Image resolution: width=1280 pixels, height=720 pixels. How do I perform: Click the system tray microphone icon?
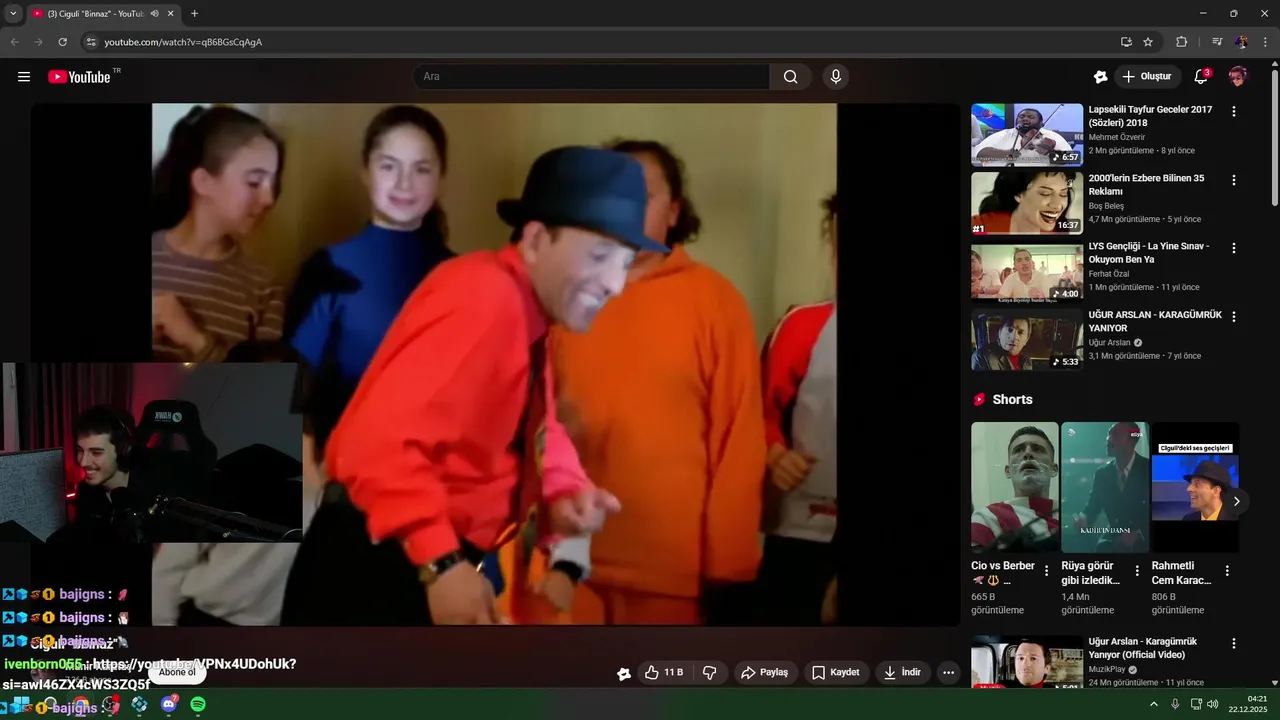point(1175,704)
